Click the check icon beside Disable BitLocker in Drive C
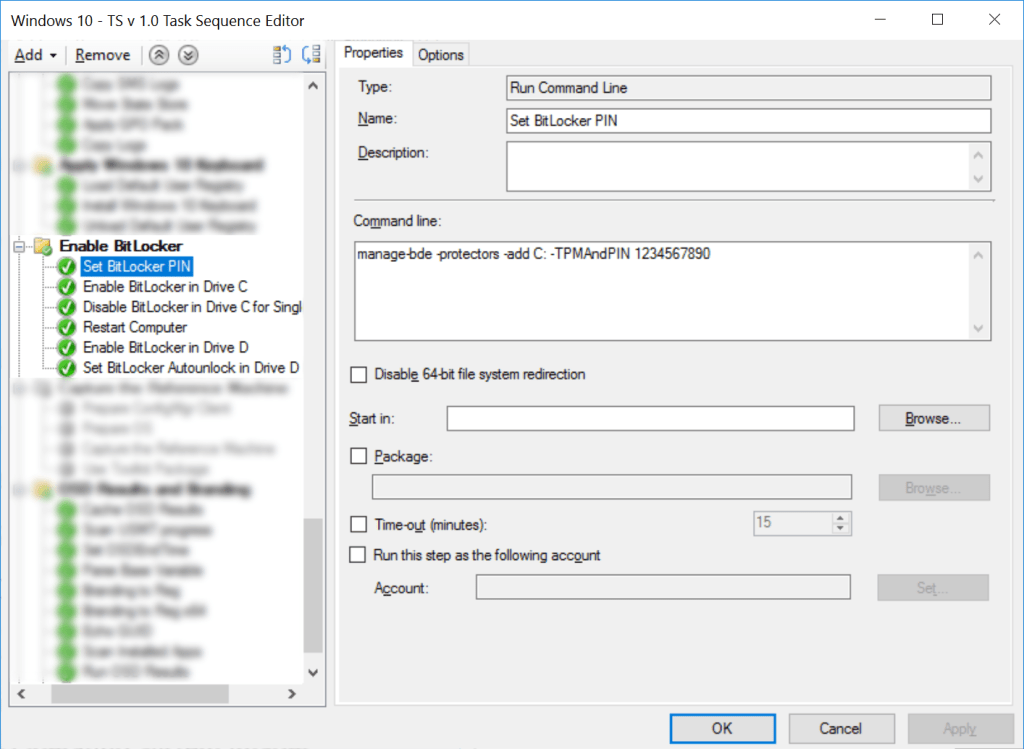1024x749 pixels. (66, 307)
